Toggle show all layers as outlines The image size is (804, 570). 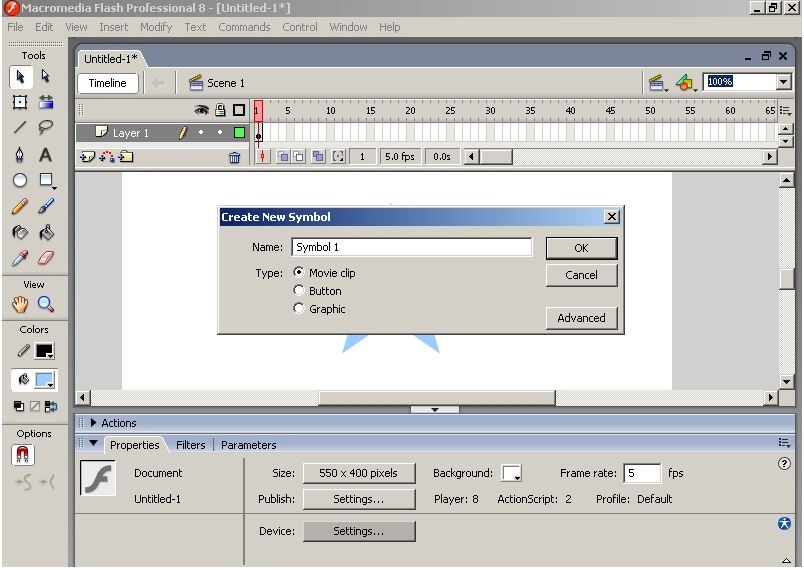click(x=239, y=110)
